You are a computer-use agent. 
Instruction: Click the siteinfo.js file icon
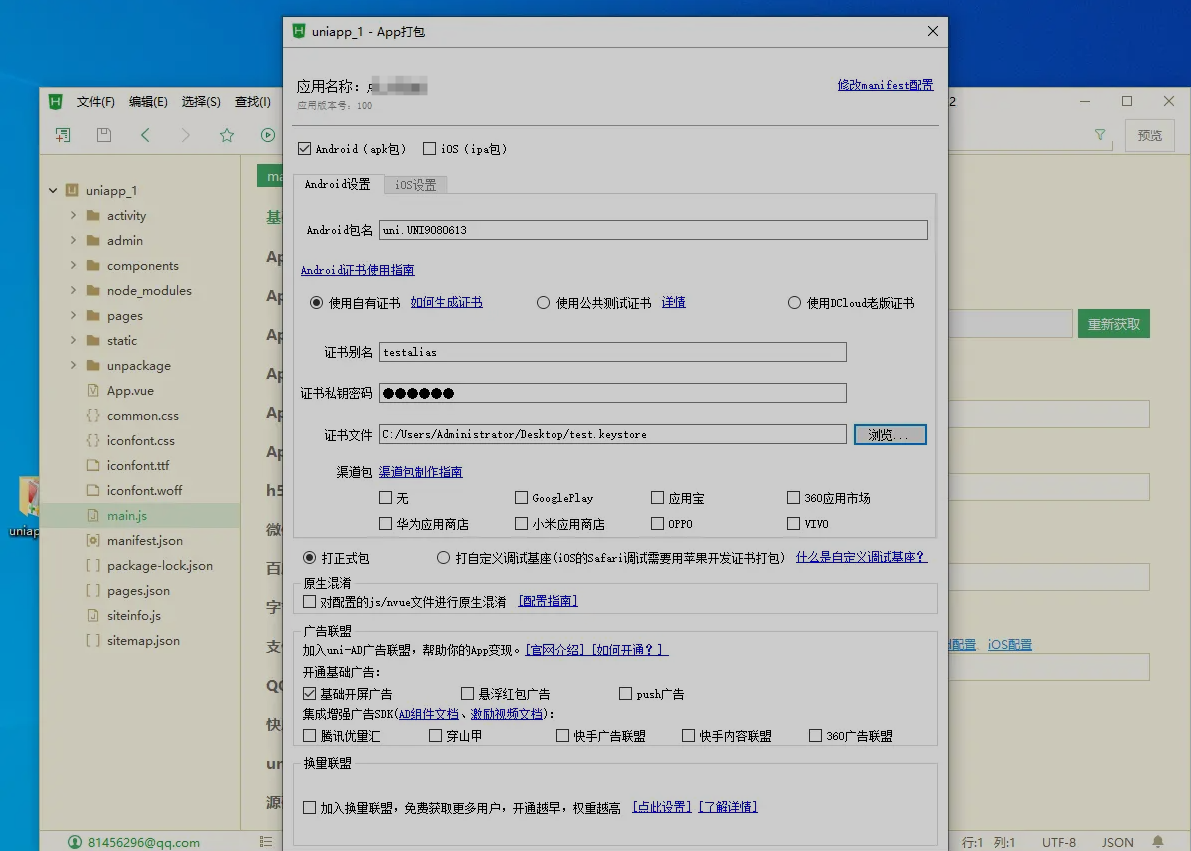pos(93,615)
